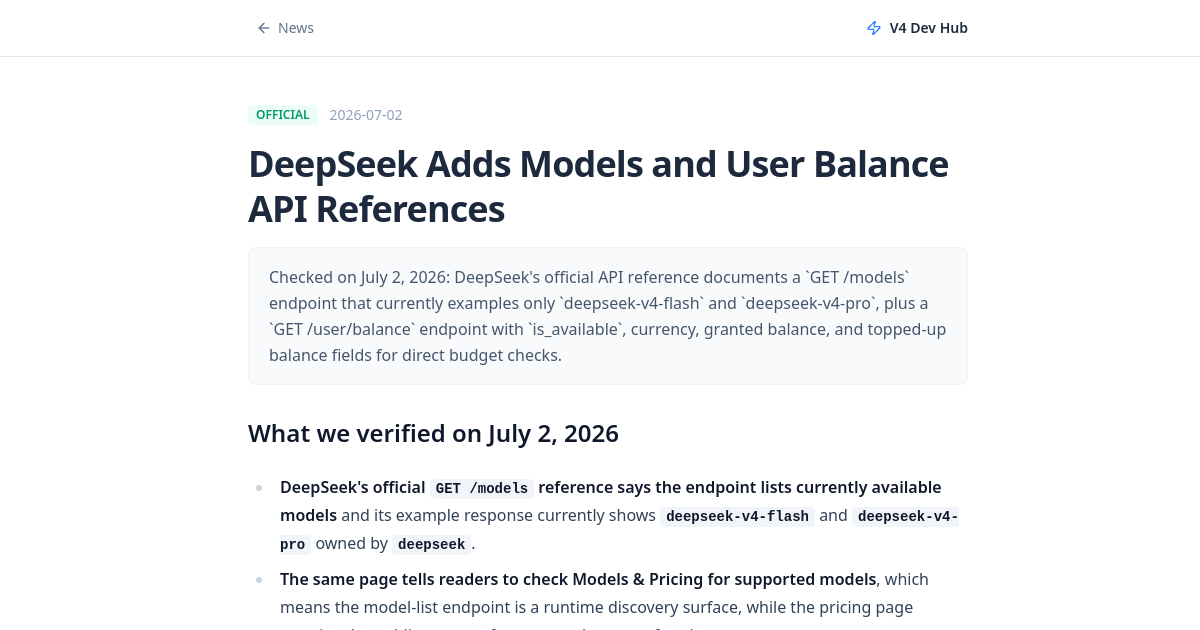Click the lightning bolt logo icon

(x=874, y=28)
